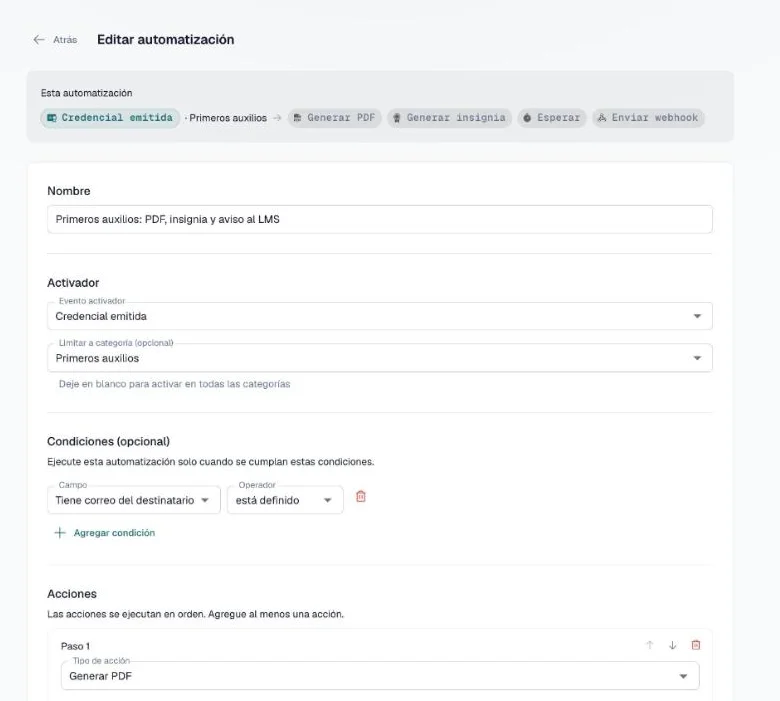
Task: Click the Acciones section heading
Action: (x=72, y=594)
